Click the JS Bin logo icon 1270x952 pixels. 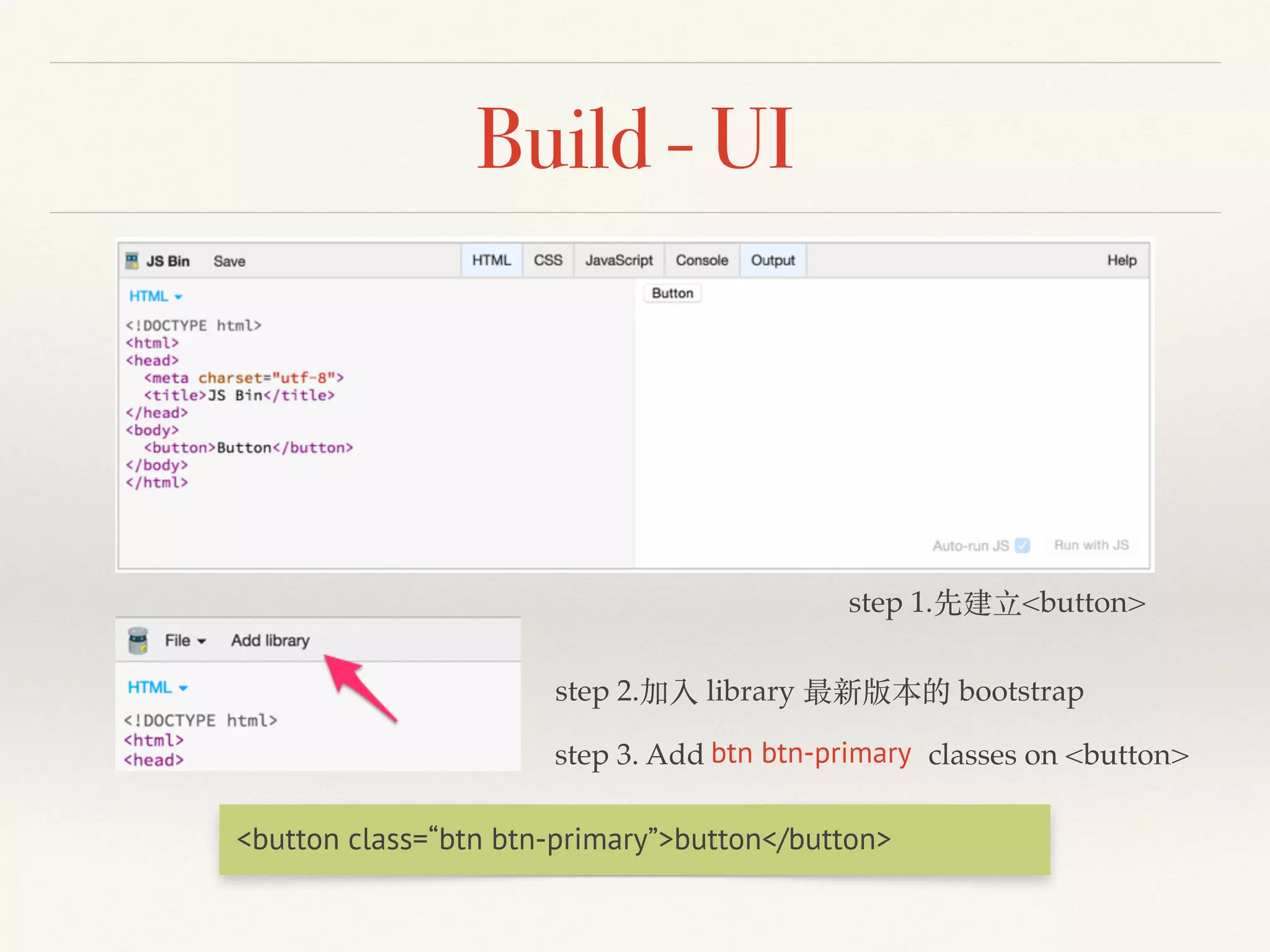point(132,261)
